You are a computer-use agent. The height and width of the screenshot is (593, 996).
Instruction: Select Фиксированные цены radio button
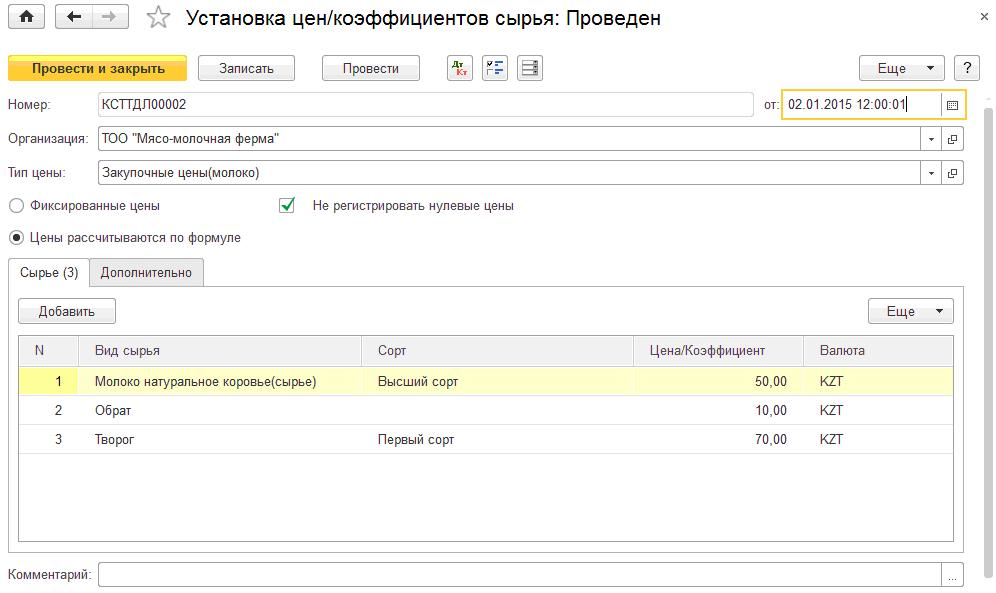(x=17, y=206)
